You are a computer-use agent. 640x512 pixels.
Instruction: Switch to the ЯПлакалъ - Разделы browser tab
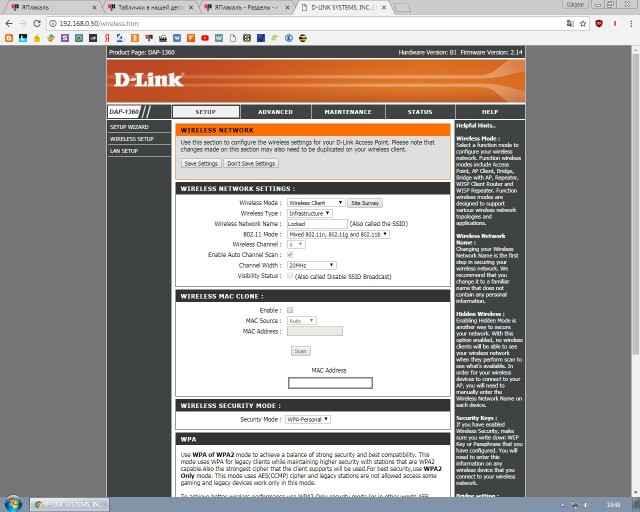[246, 7]
